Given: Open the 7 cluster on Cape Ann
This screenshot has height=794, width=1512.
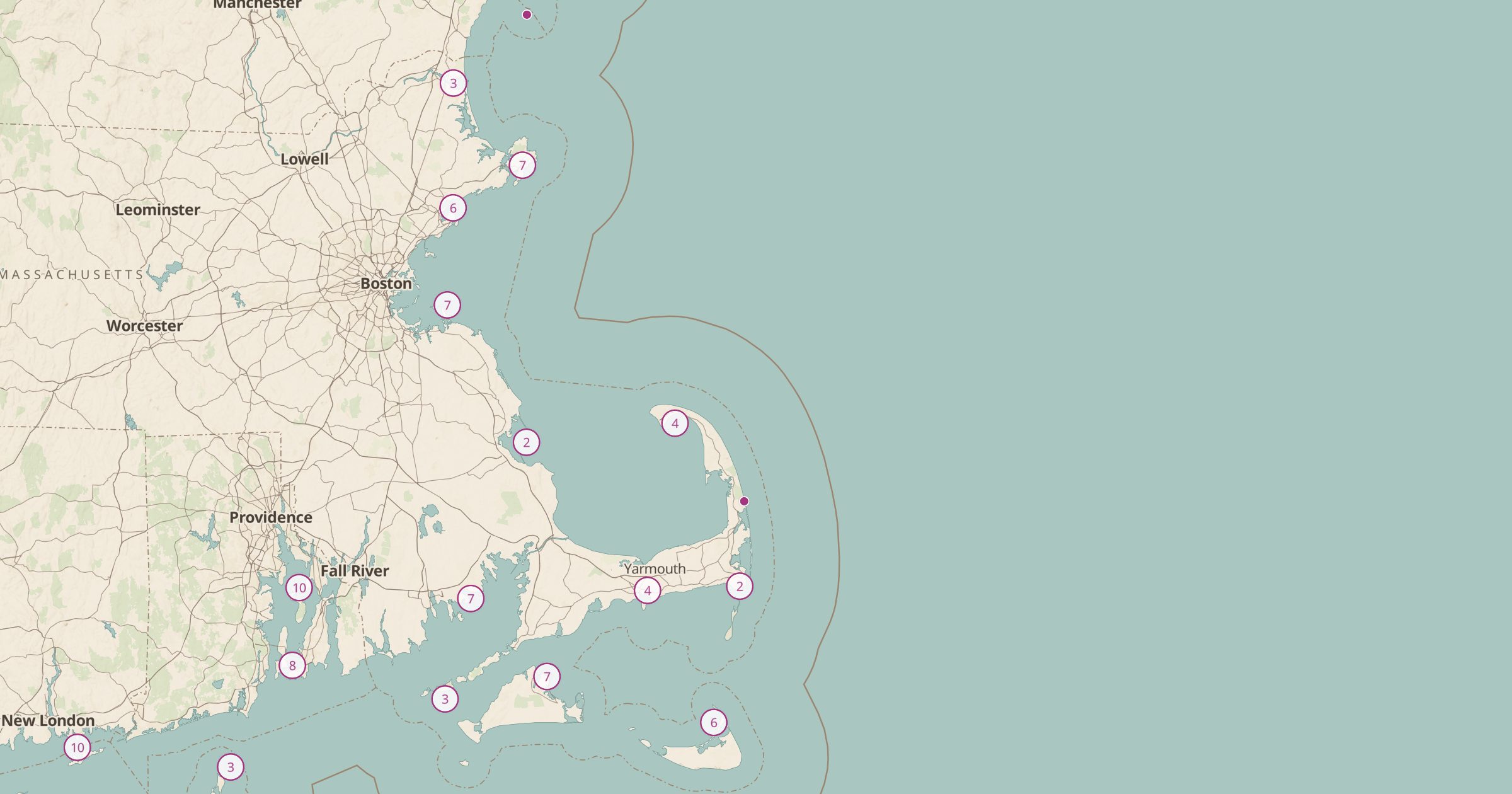Looking at the screenshot, I should 522,166.
